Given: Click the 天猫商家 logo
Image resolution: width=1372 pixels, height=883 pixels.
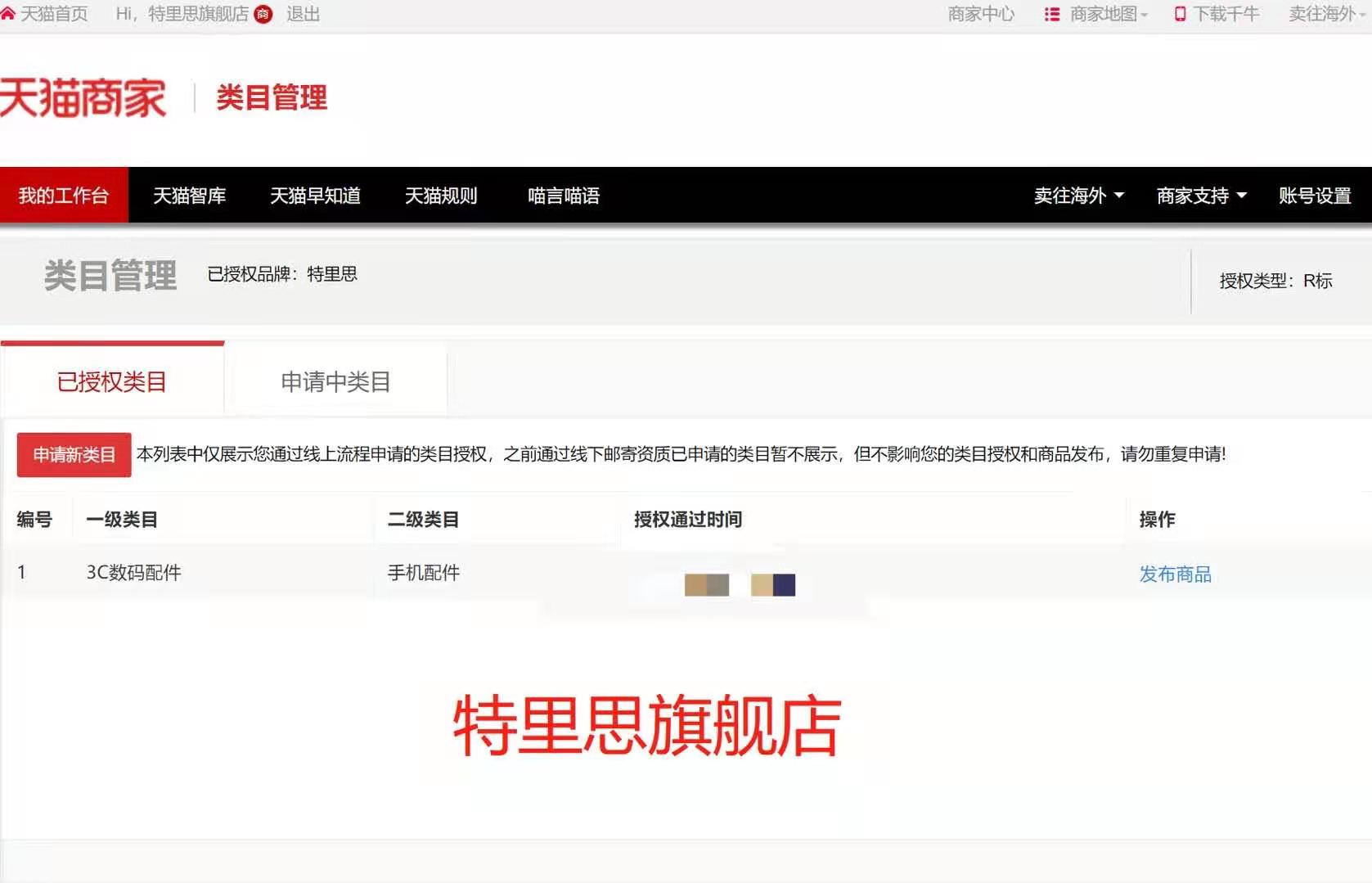Looking at the screenshot, I should [83, 98].
